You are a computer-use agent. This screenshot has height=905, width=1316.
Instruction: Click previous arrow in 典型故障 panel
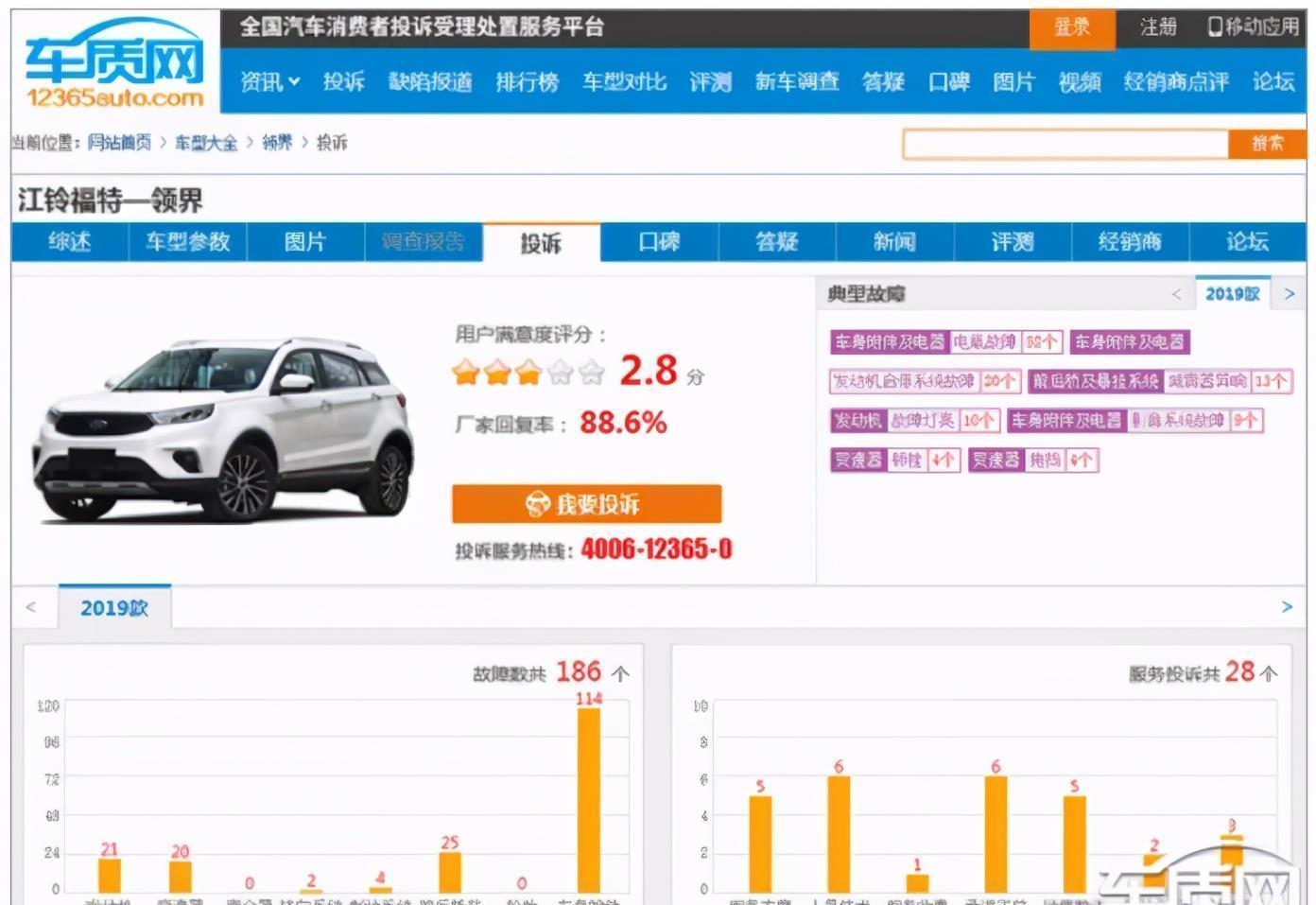[1176, 294]
